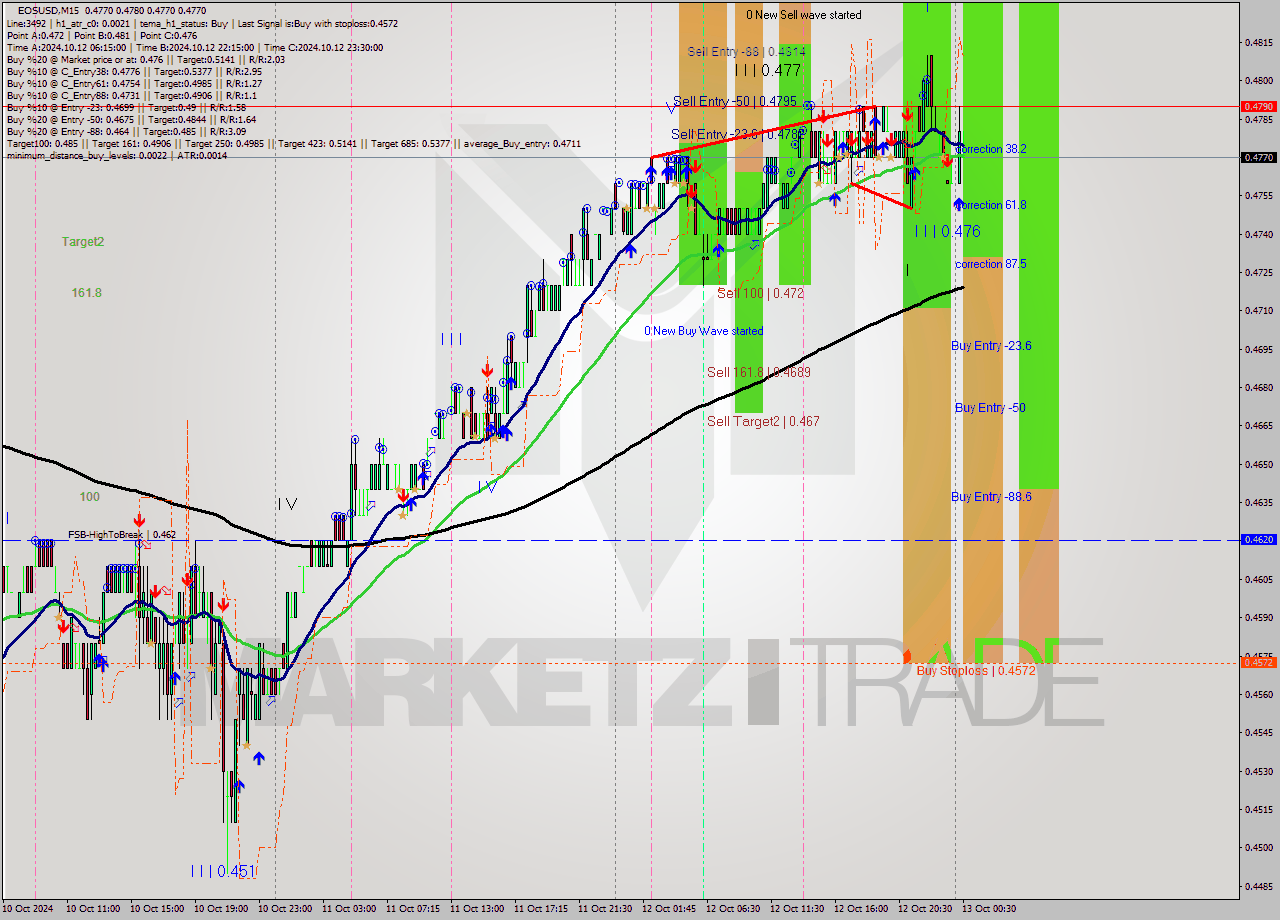The height and width of the screenshot is (920, 1280).
Task: Select the 0.4800 price axis label
Action: [1258, 80]
